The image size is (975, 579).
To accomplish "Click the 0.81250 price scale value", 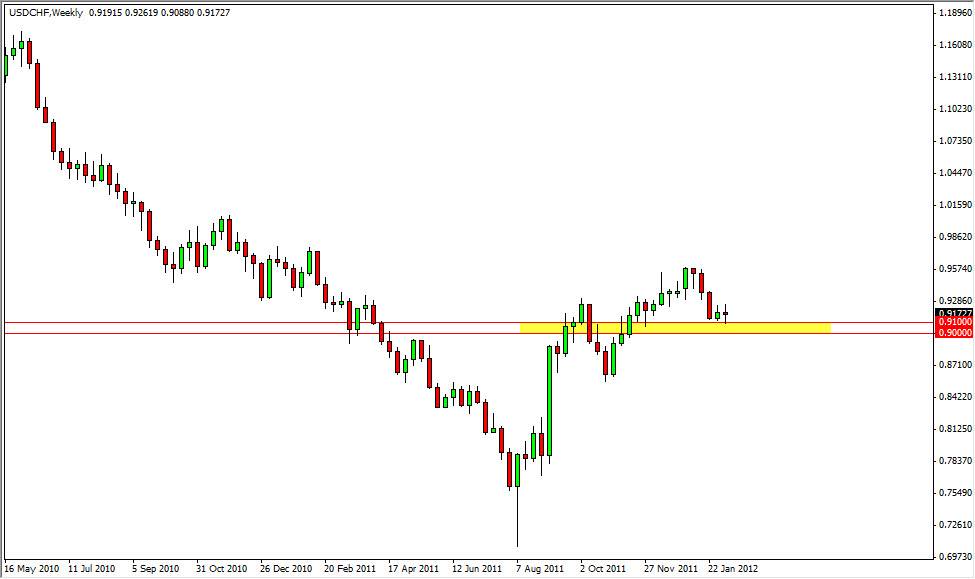I will point(955,429).
